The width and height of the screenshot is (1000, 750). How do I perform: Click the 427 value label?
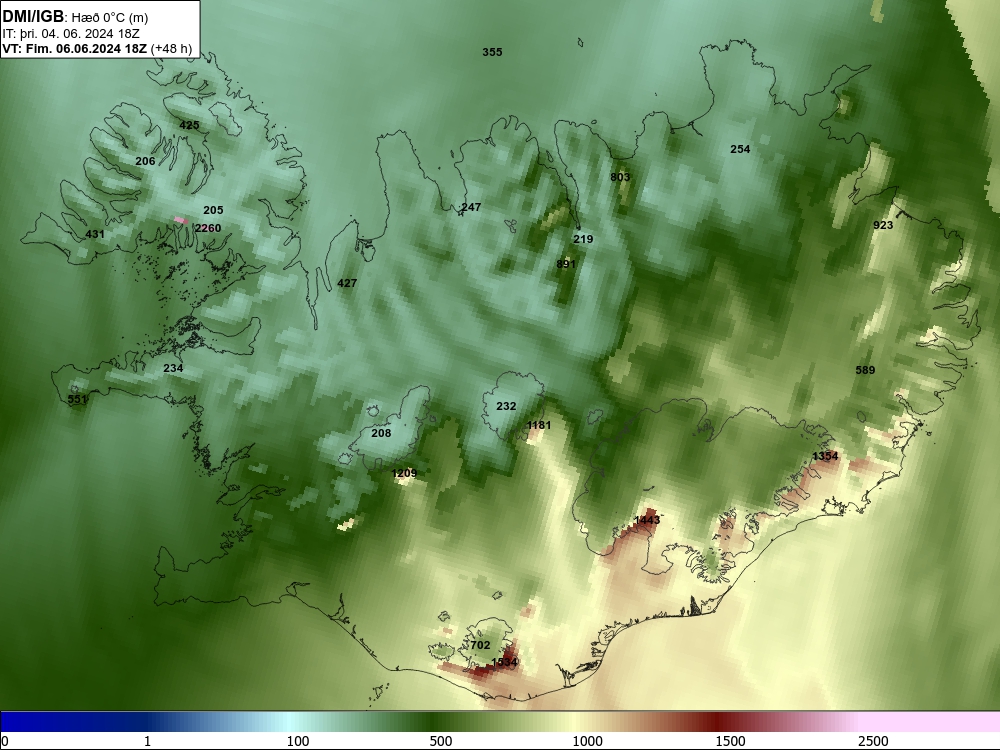(x=347, y=283)
